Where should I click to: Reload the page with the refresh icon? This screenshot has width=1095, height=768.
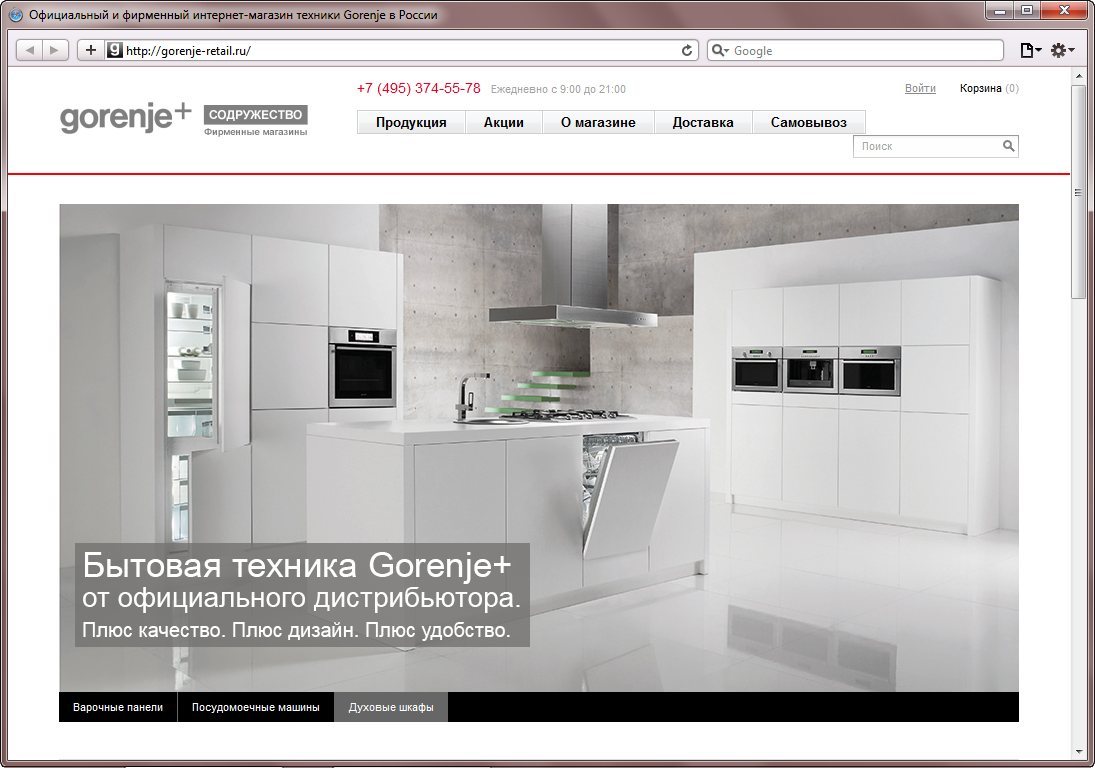687,50
